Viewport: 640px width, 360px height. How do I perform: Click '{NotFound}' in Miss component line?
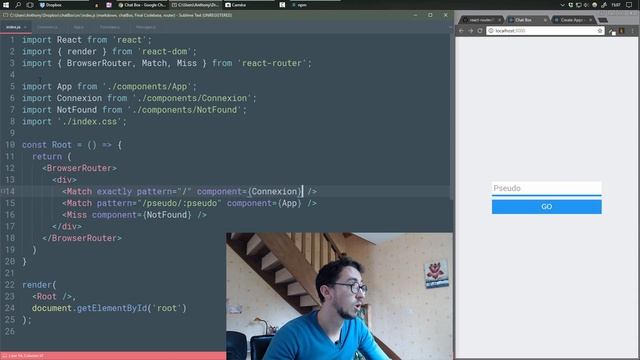pos(167,215)
